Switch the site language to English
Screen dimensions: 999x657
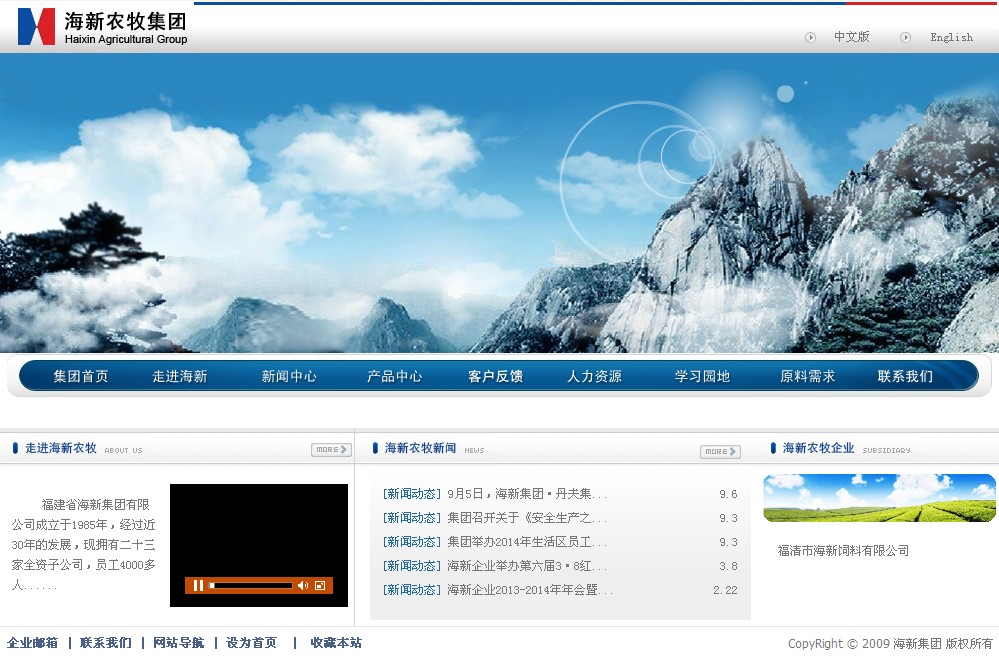tap(951, 37)
